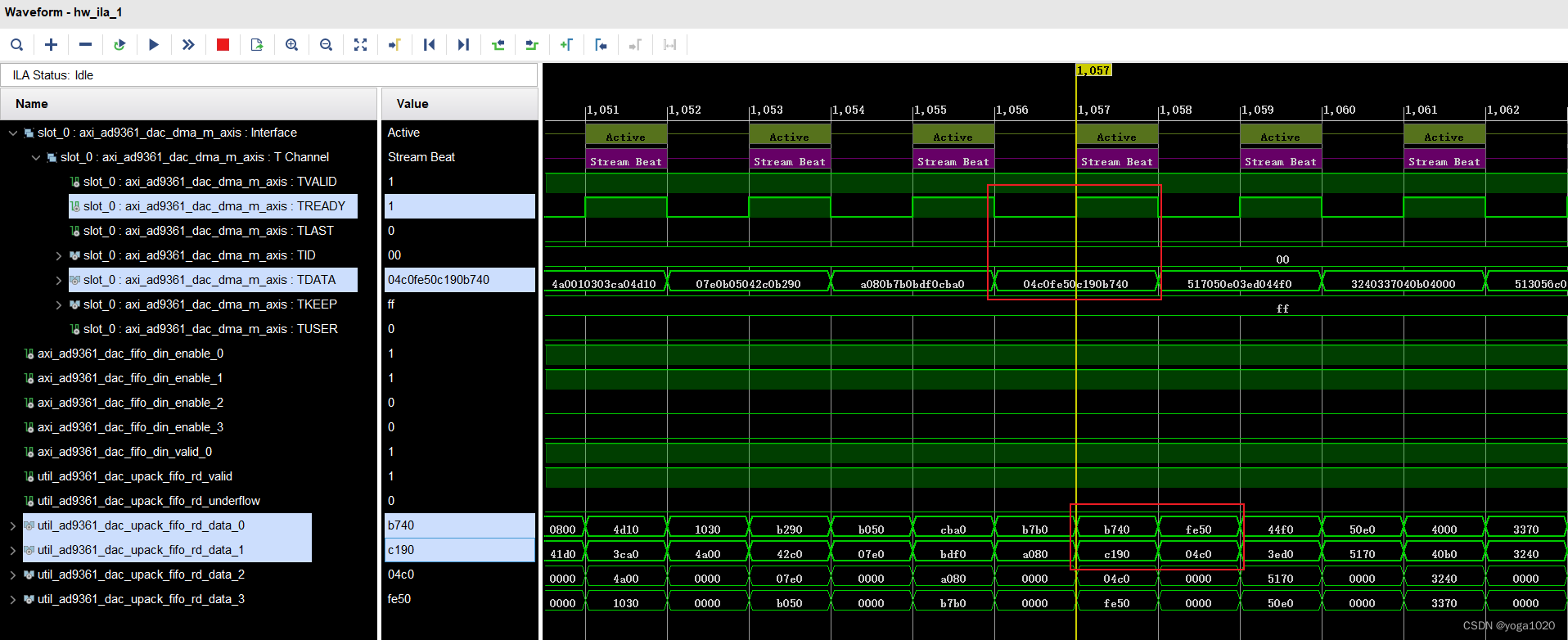Select util_ad9361_dac_upack_fifo_rd_valid signal
1568x640 pixels.
(134, 476)
